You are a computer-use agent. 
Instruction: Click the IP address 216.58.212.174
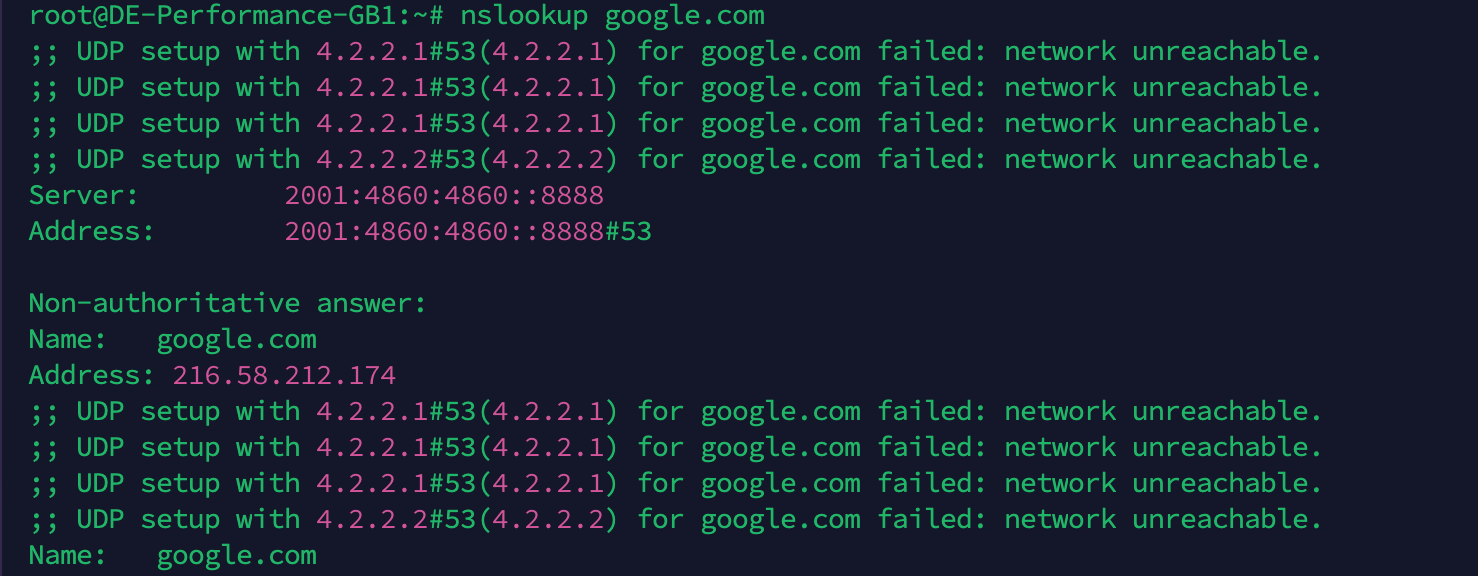tap(284, 375)
